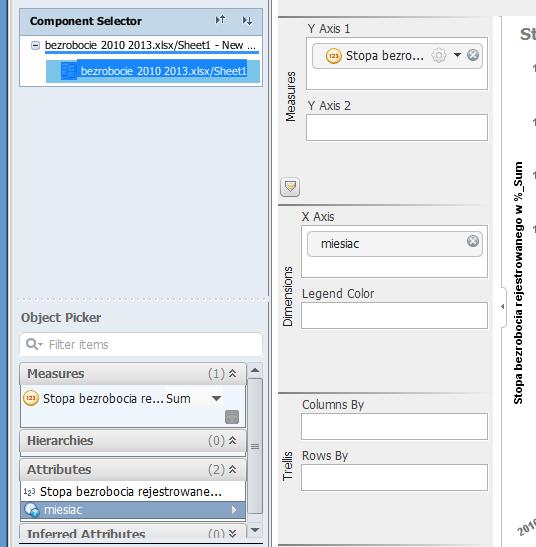Click the globe icon next to miesiac attribute

32,510
